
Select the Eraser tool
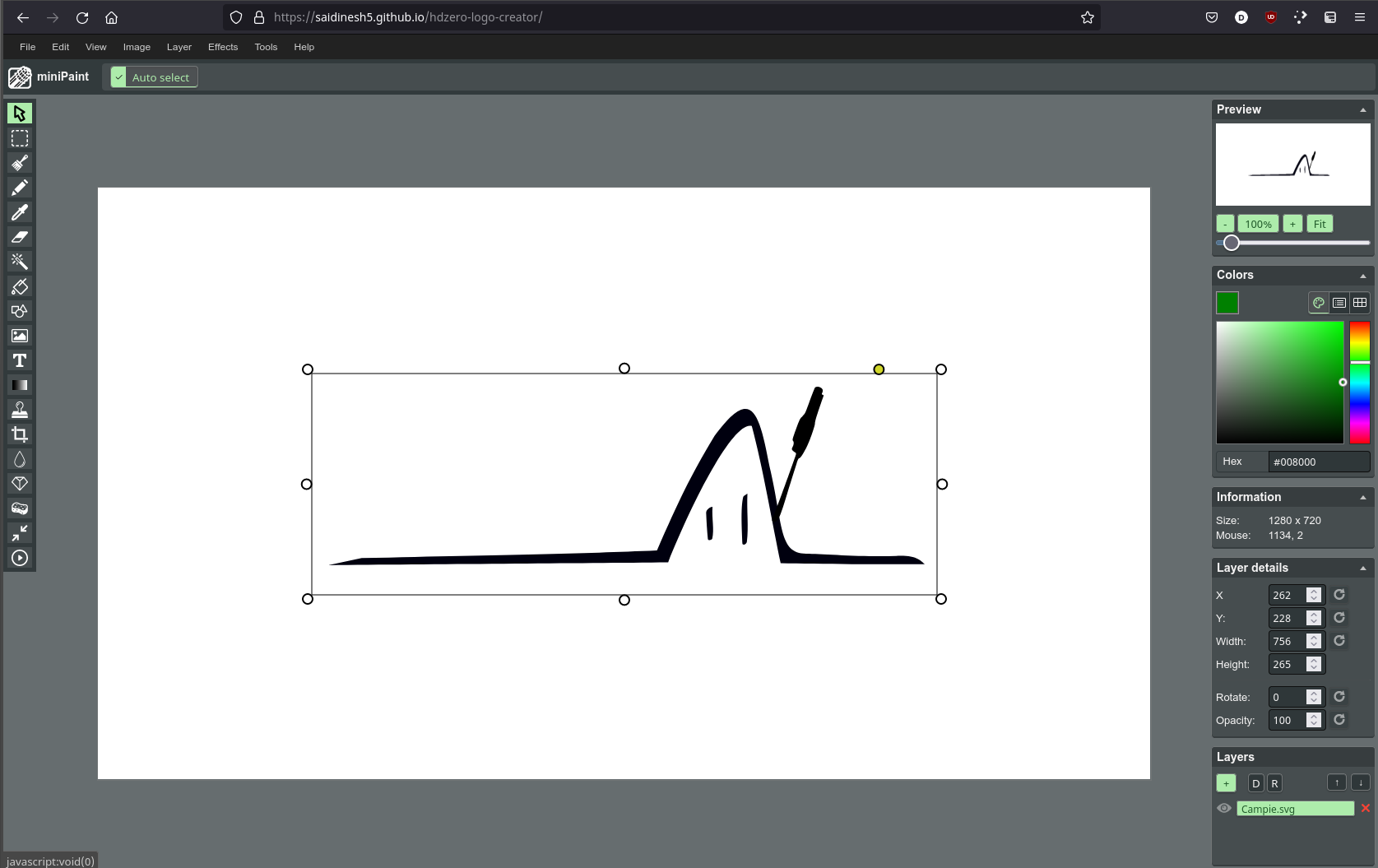tap(20, 237)
